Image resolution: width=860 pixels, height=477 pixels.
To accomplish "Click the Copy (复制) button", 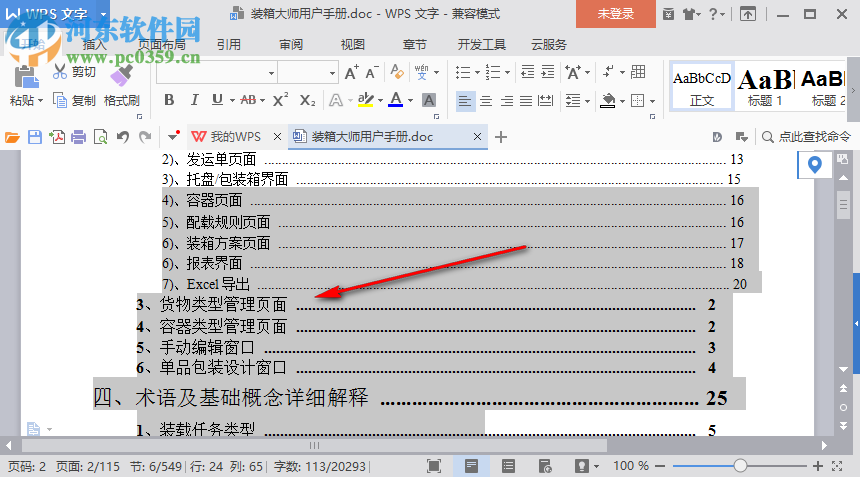I will pos(74,100).
